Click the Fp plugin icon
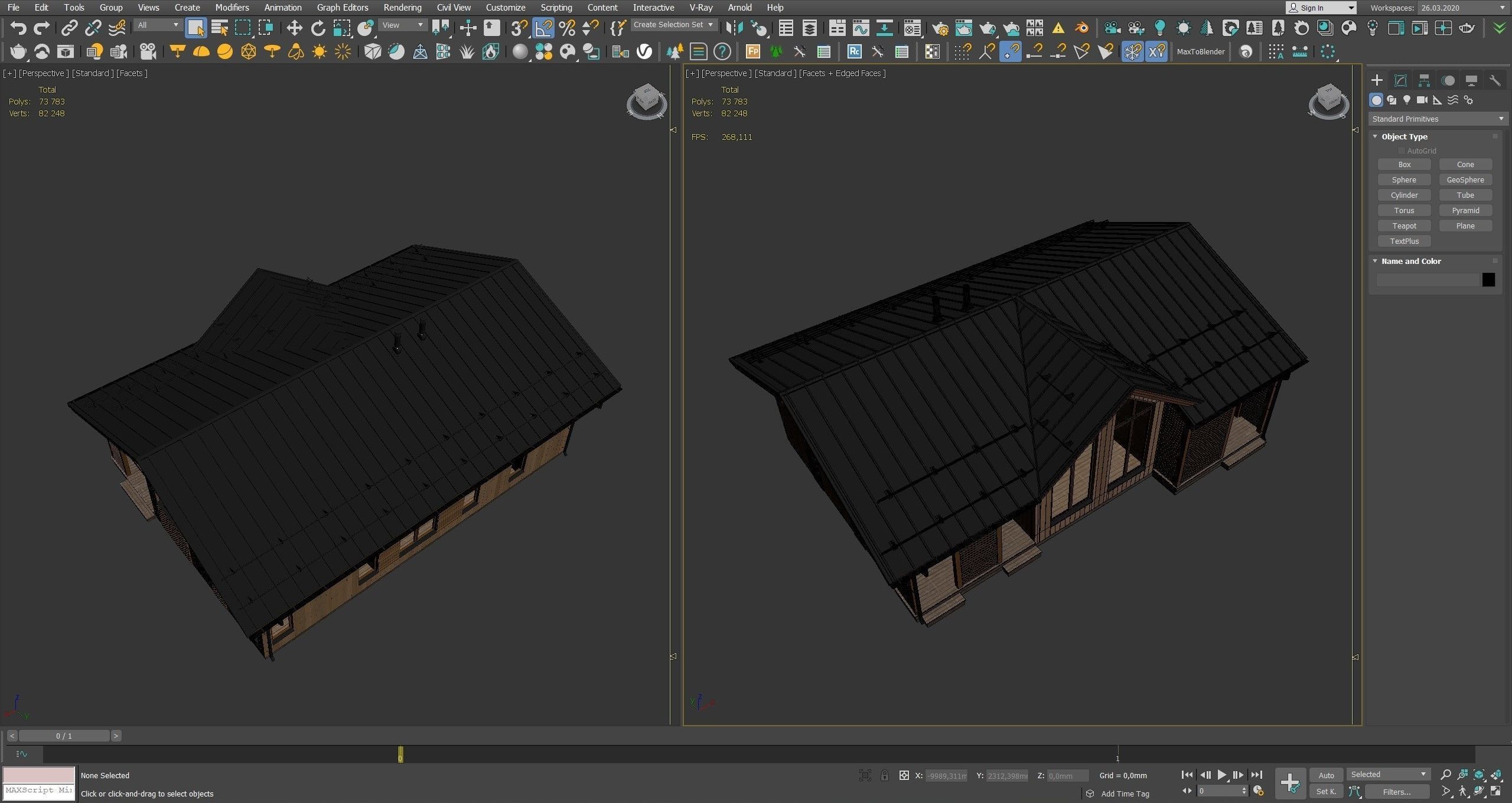1512x803 pixels. tap(752, 52)
